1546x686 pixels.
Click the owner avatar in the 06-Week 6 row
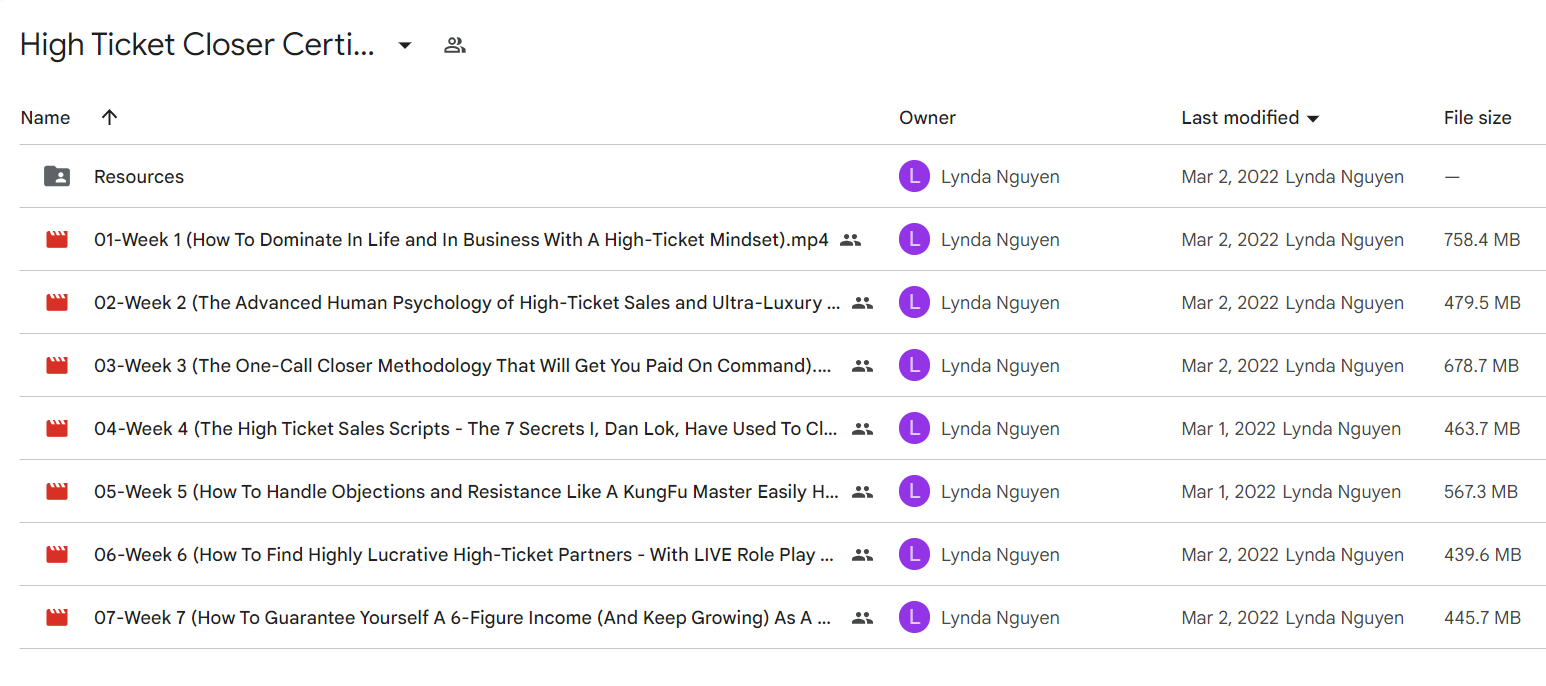(x=914, y=555)
